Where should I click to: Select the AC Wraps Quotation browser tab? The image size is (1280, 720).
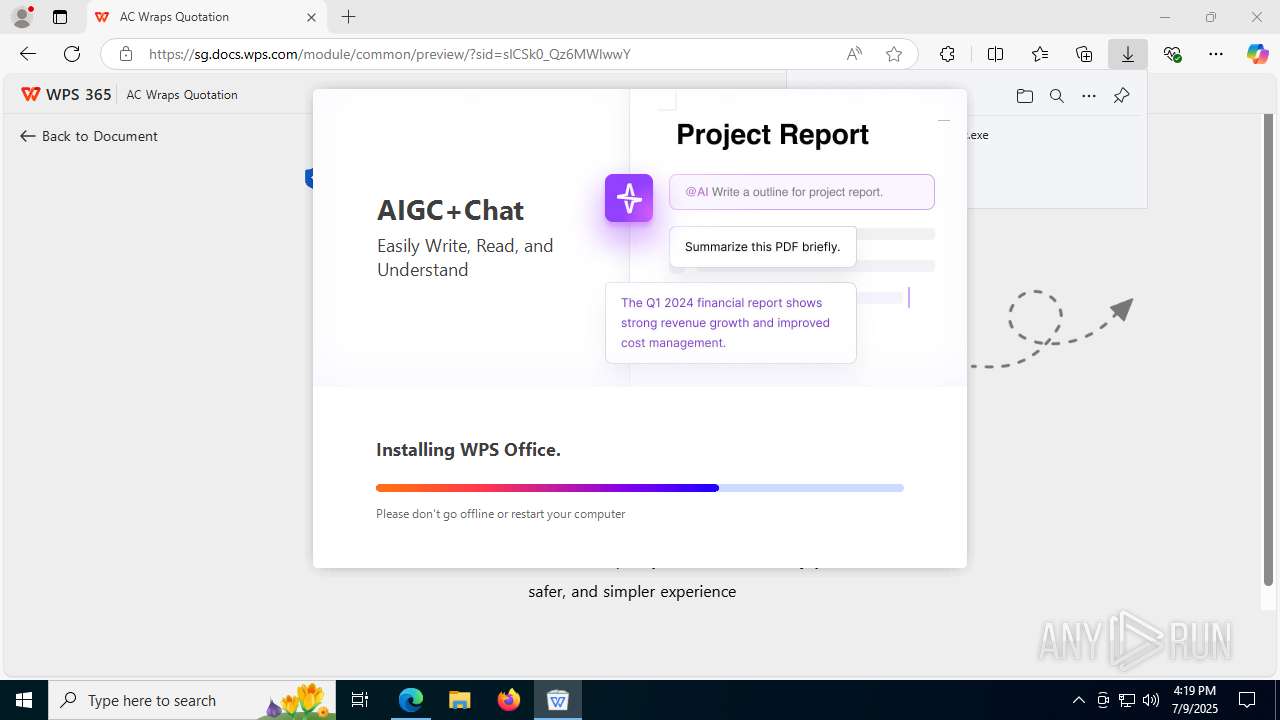207,17
